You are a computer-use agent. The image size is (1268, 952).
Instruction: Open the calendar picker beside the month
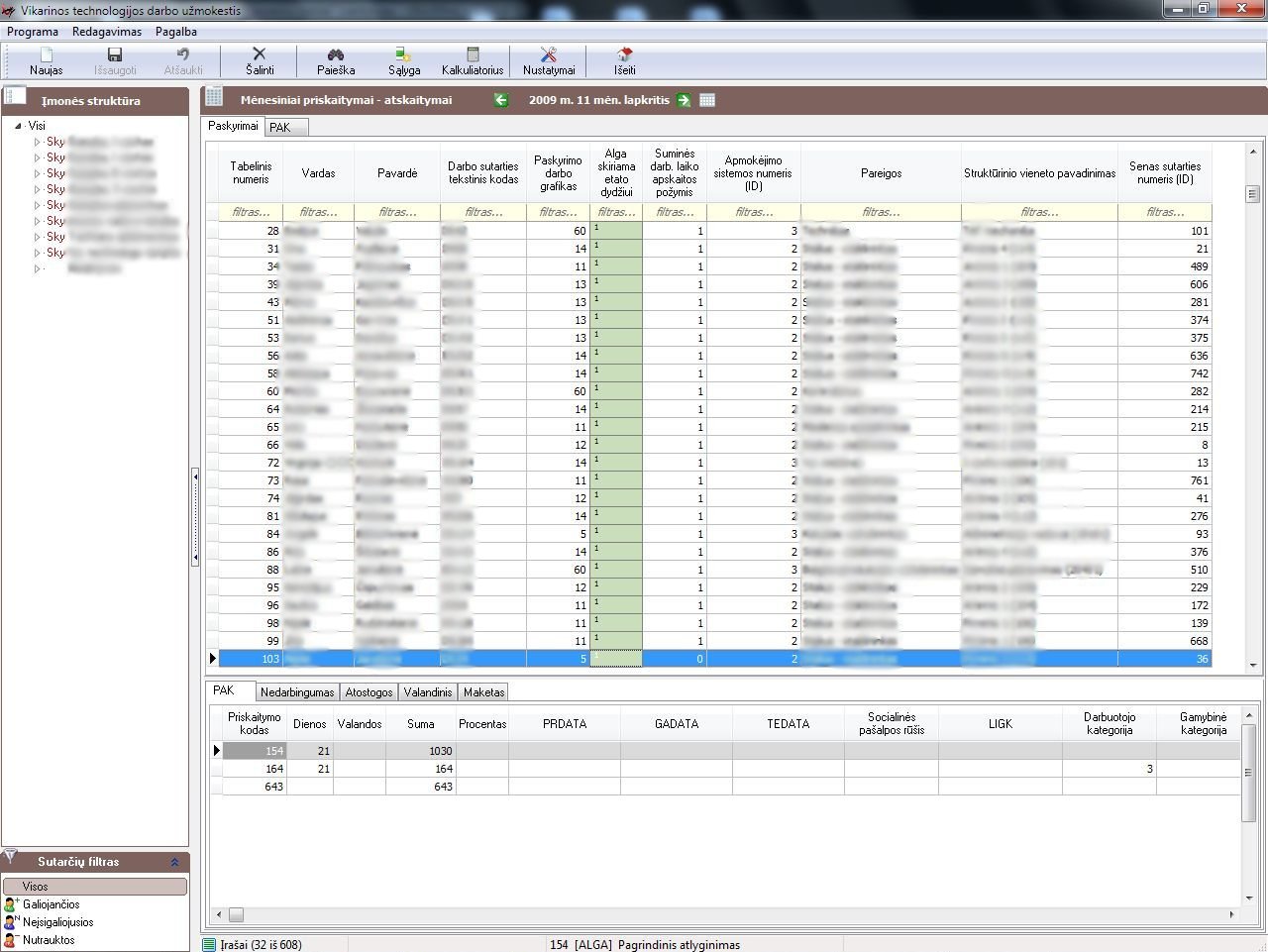[707, 100]
